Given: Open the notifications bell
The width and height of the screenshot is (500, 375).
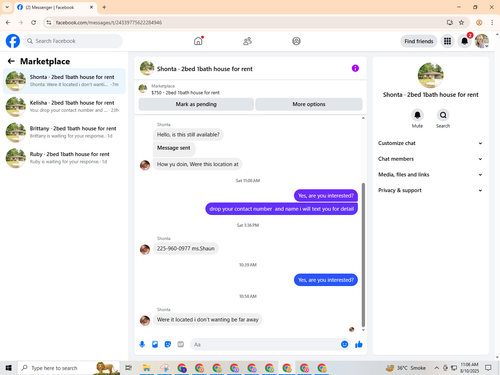Looking at the screenshot, I should (464, 41).
